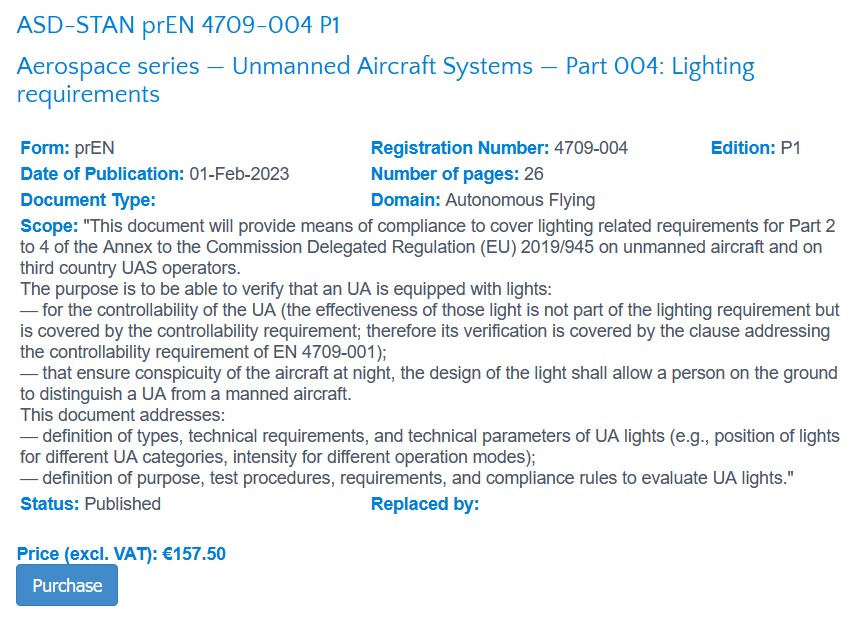The image size is (866, 617).
Task: Click the Scope label
Action: click(48, 226)
